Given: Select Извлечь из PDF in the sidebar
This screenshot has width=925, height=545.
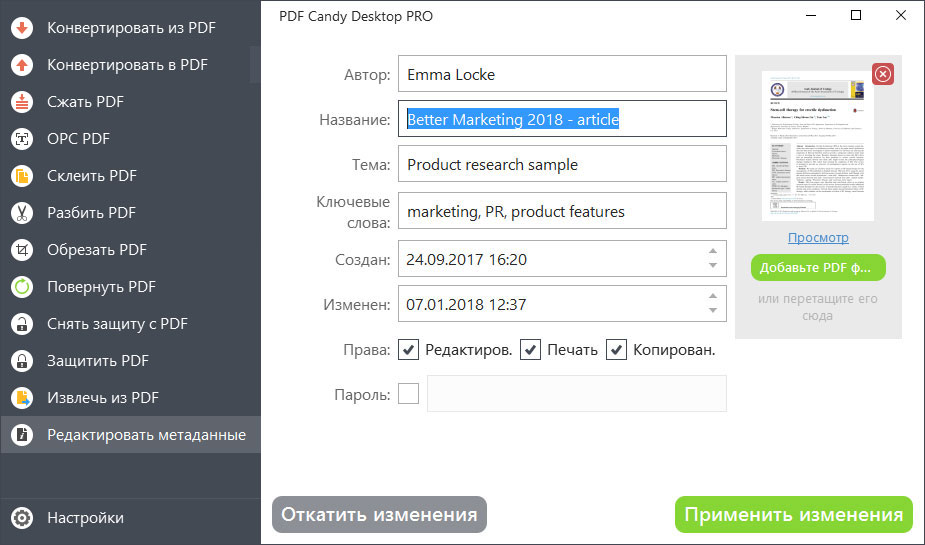Looking at the screenshot, I should point(103,398).
